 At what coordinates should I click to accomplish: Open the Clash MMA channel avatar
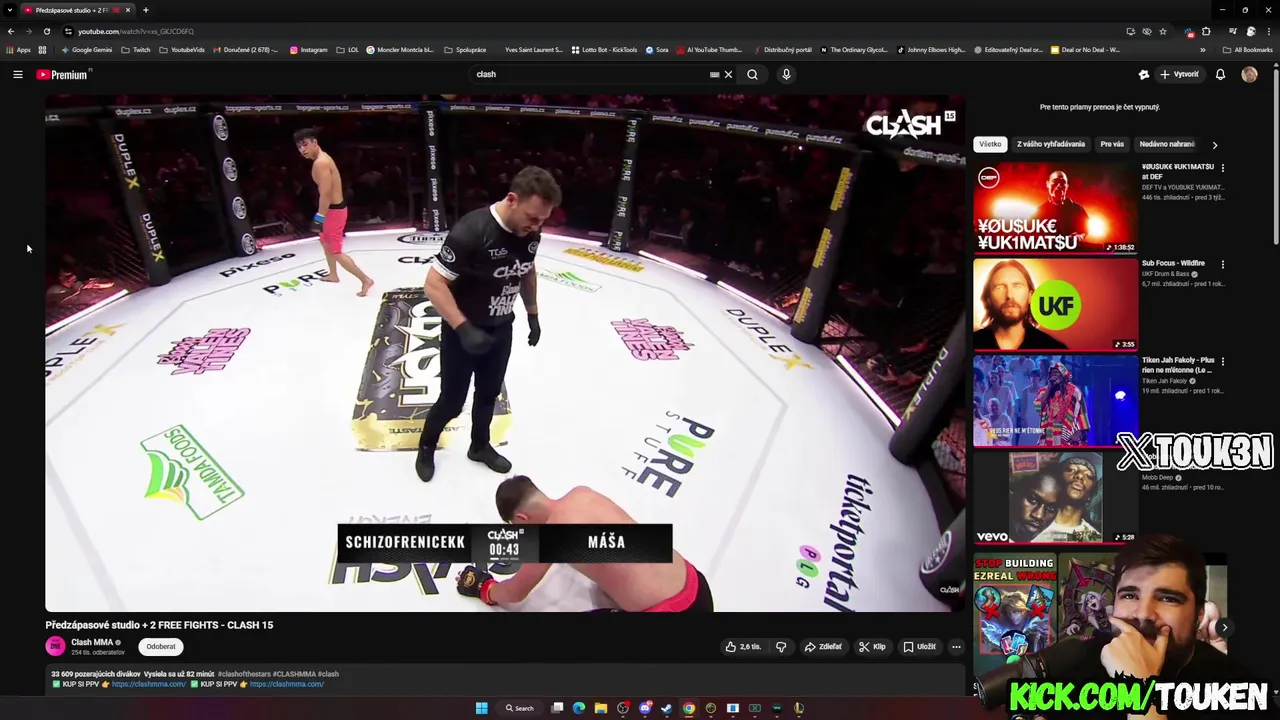pos(55,646)
